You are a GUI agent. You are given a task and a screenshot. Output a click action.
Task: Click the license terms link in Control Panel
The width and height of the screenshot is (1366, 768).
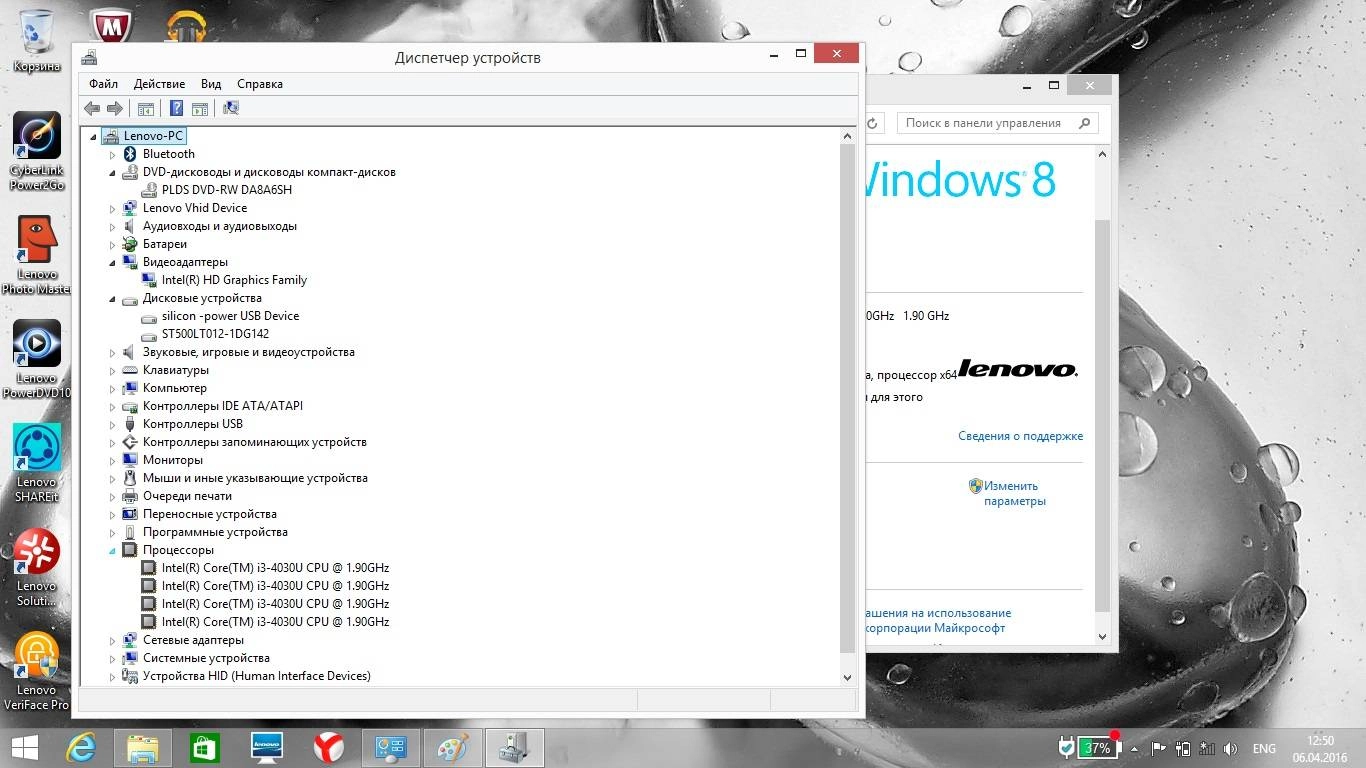938,620
